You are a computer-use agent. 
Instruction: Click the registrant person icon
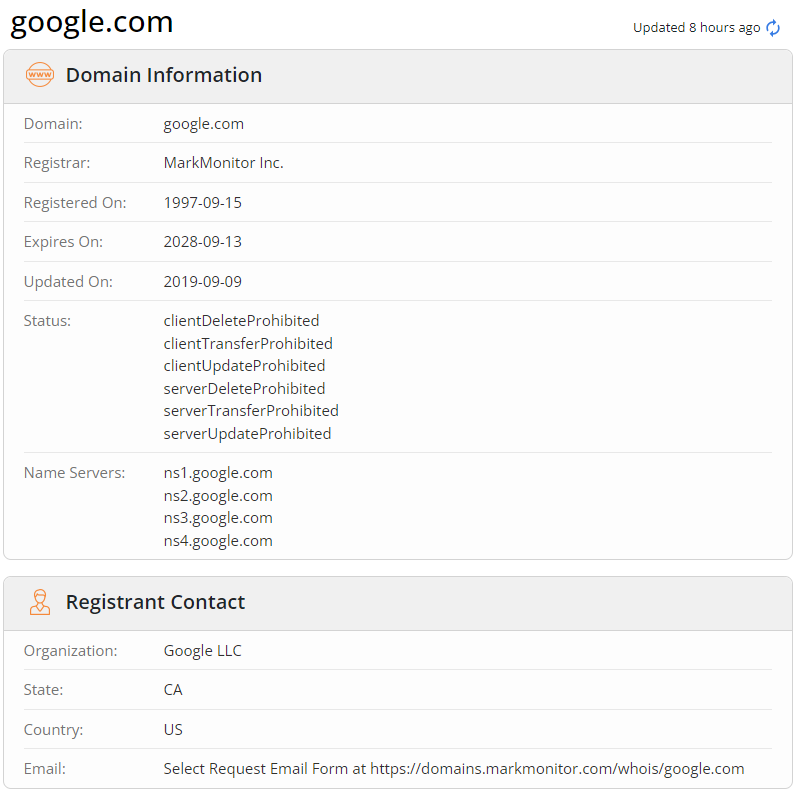click(40, 602)
